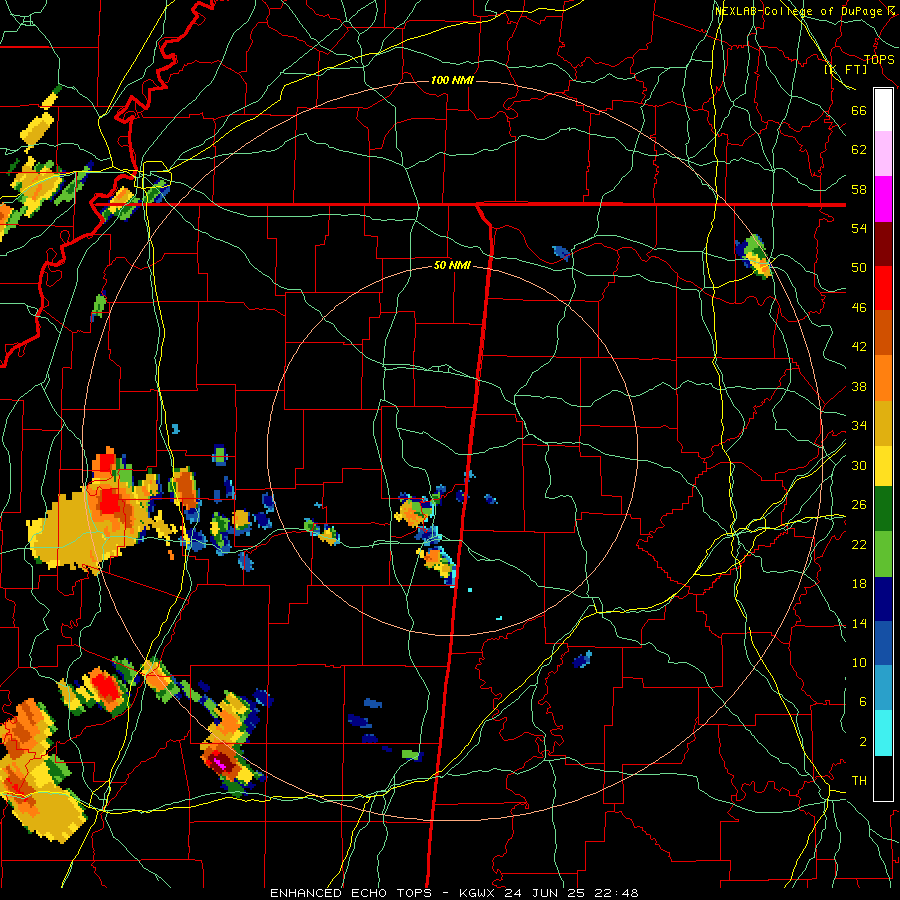Click the cyan swatch near the scale bottom
The width and height of the screenshot is (900, 900).
point(883,733)
